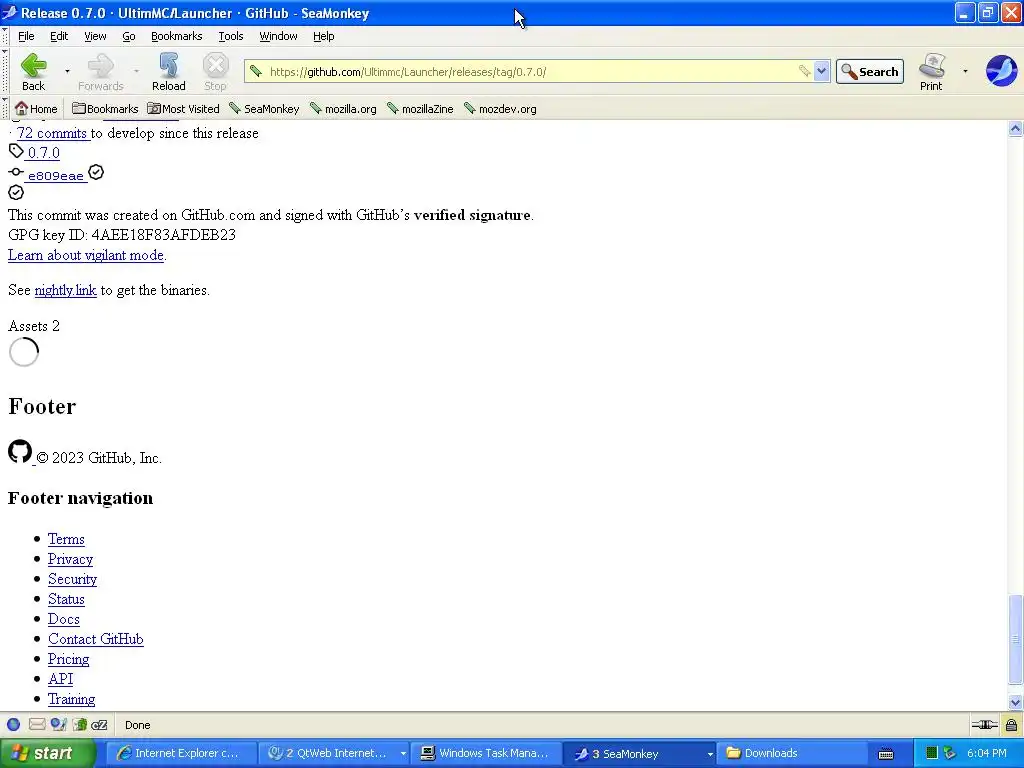Switch to Windows Task Manager in taskbar

tap(487, 754)
